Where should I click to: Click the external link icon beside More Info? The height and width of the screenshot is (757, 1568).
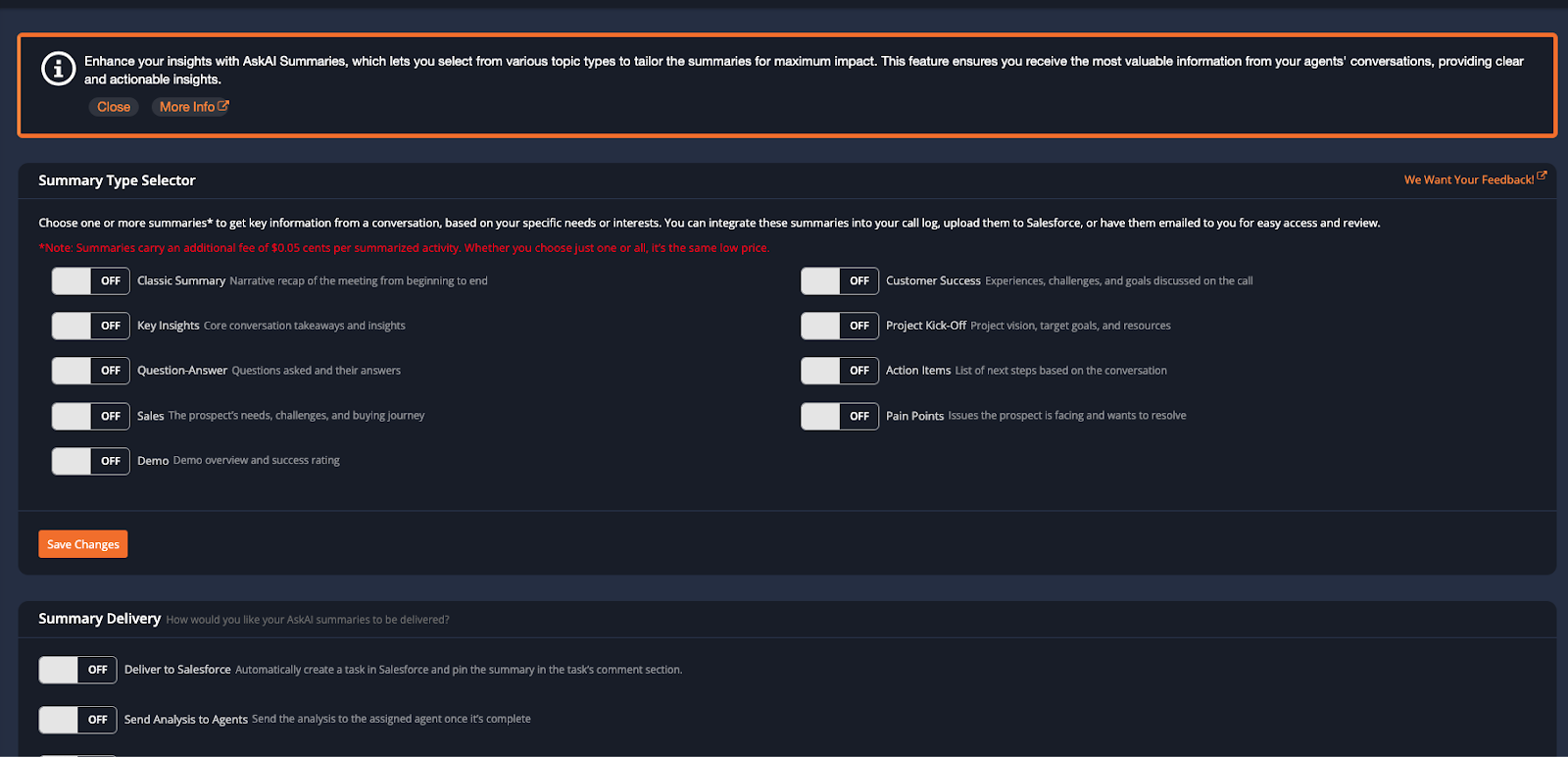pyautogui.click(x=223, y=106)
